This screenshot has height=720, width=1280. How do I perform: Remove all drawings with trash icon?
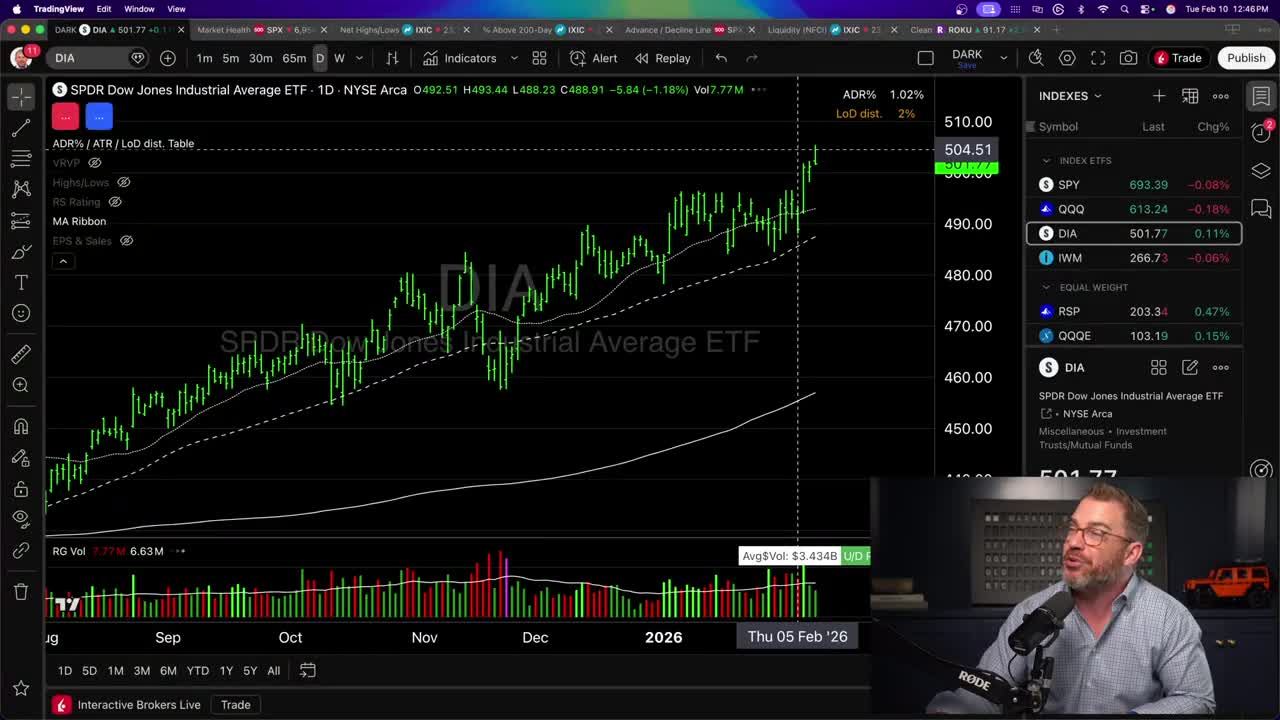pos(21,592)
